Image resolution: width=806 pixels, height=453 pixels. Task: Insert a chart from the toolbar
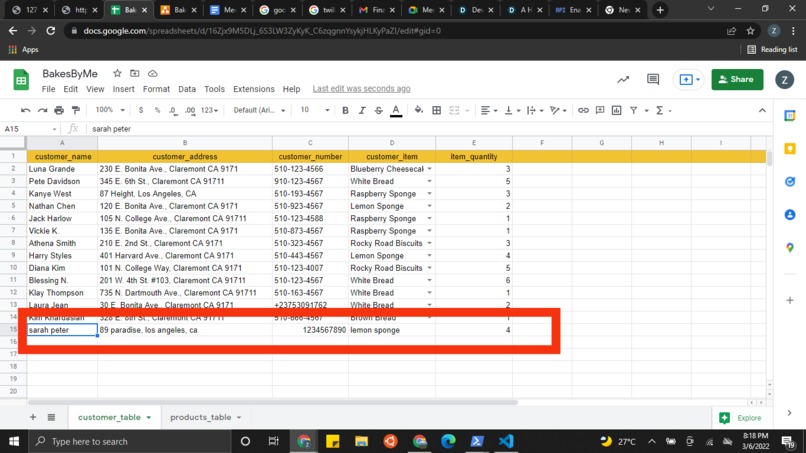[616, 110]
